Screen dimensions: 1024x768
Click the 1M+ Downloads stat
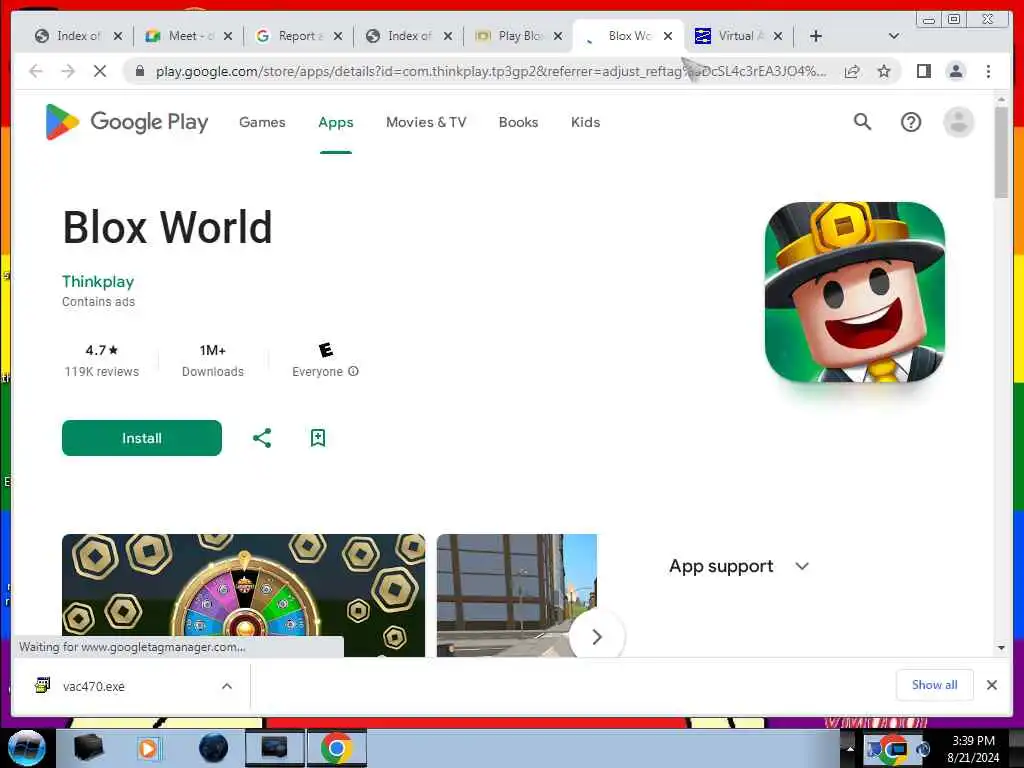[213, 360]
